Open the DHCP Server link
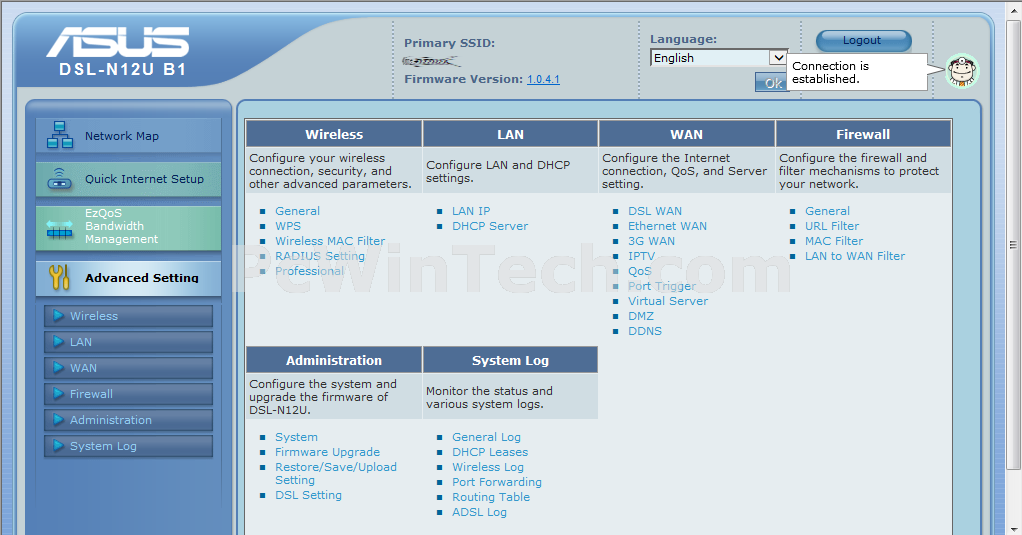 click(x=490, y=225)
